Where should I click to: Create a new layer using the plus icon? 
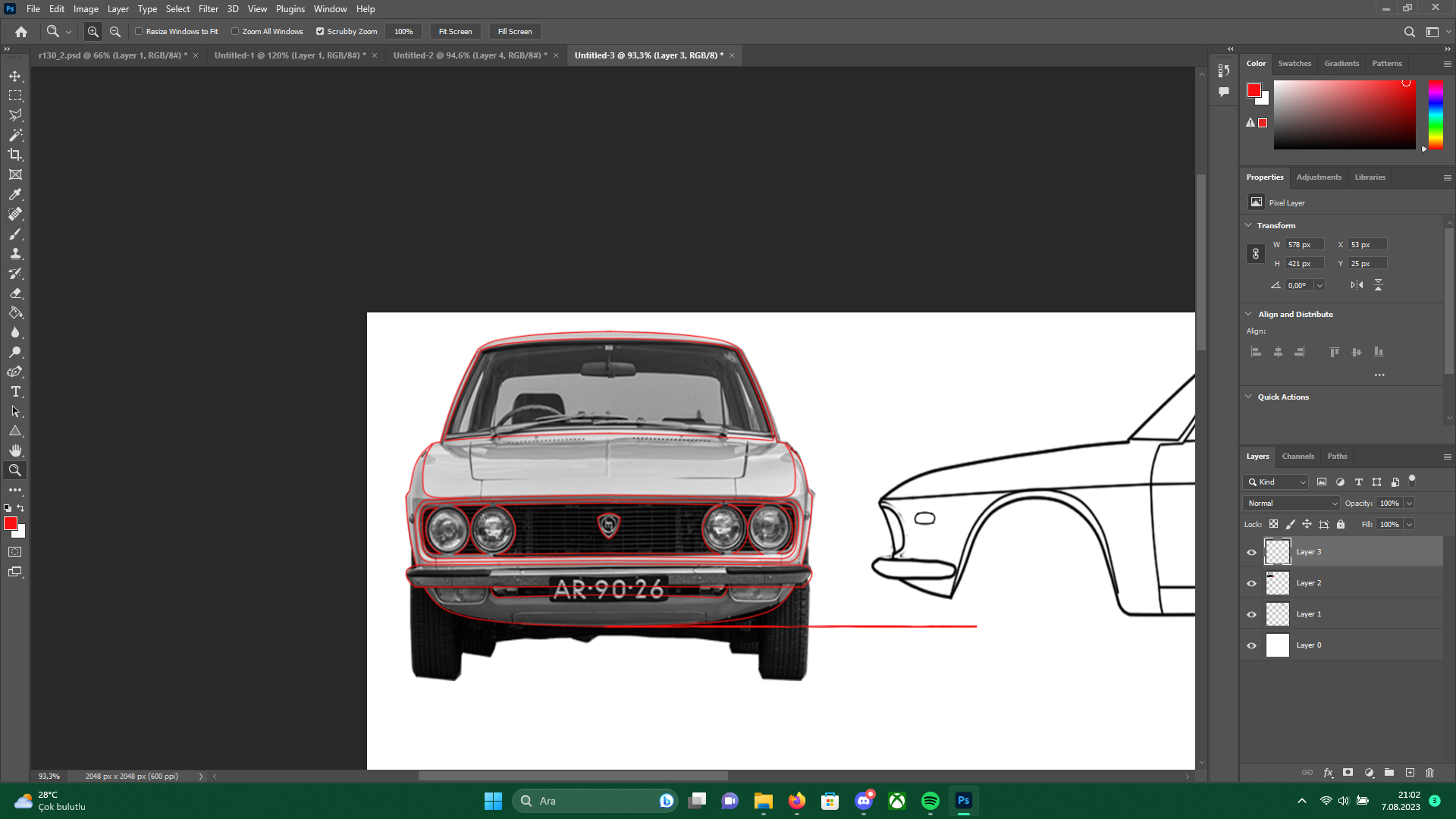(1410, 773)
